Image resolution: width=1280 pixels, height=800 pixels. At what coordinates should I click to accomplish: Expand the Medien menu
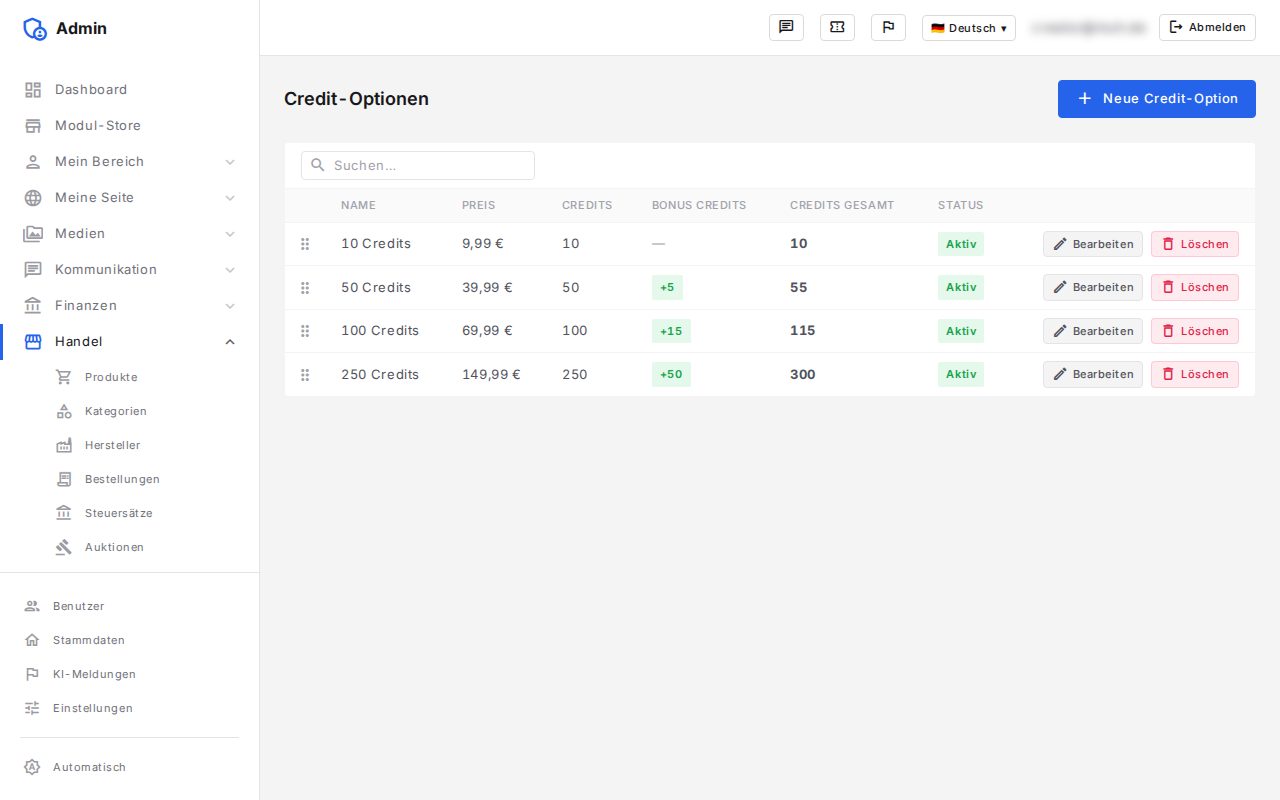click(129, 234)
